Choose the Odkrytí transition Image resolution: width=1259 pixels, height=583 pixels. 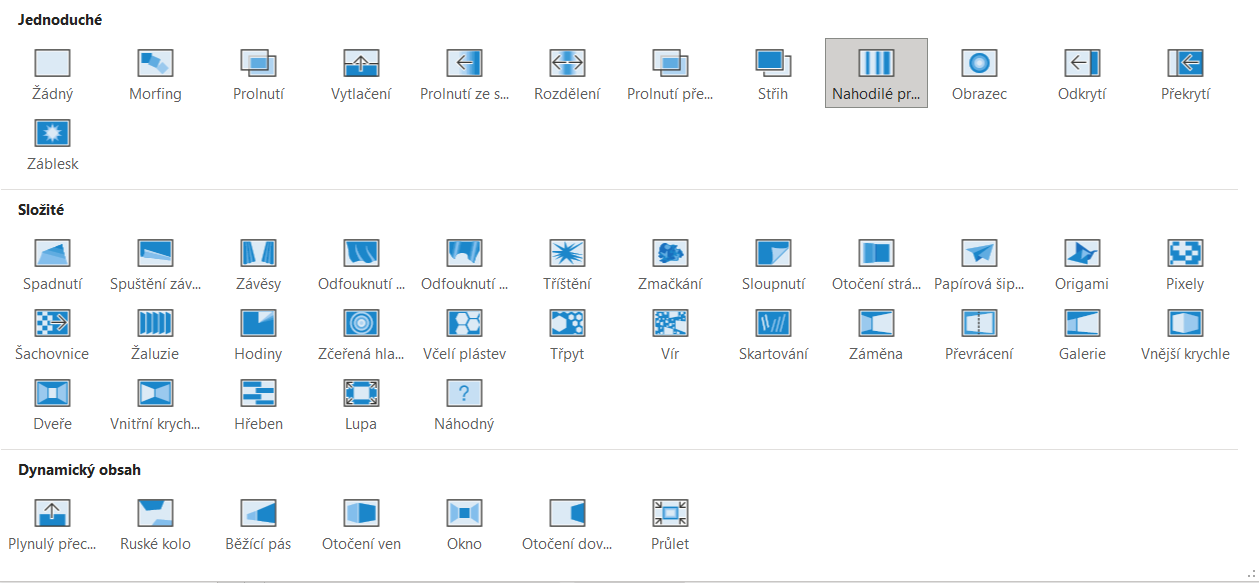1082,73
